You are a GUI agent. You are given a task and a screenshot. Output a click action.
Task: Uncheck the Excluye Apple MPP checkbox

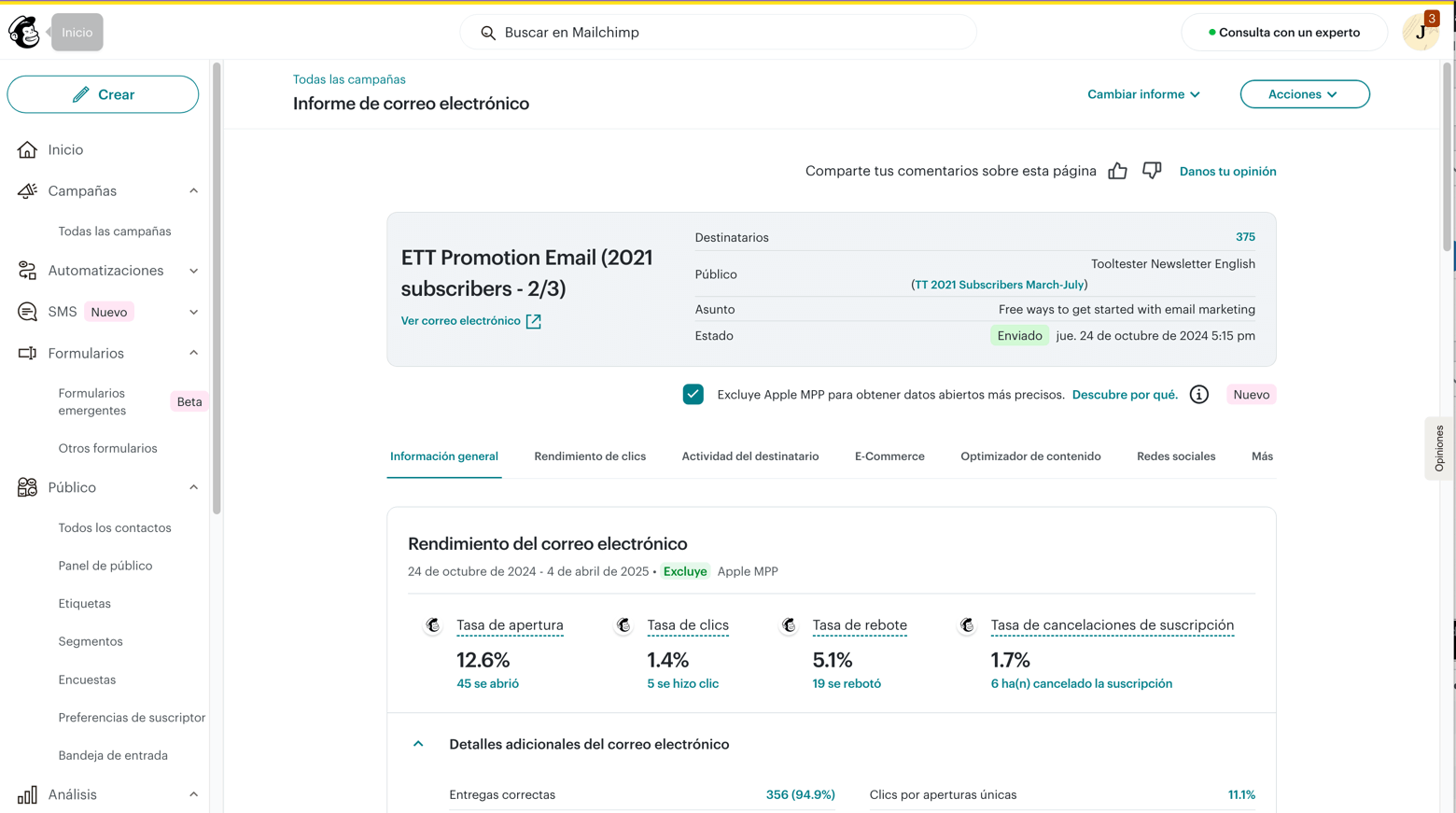click(x=693, y=395)
